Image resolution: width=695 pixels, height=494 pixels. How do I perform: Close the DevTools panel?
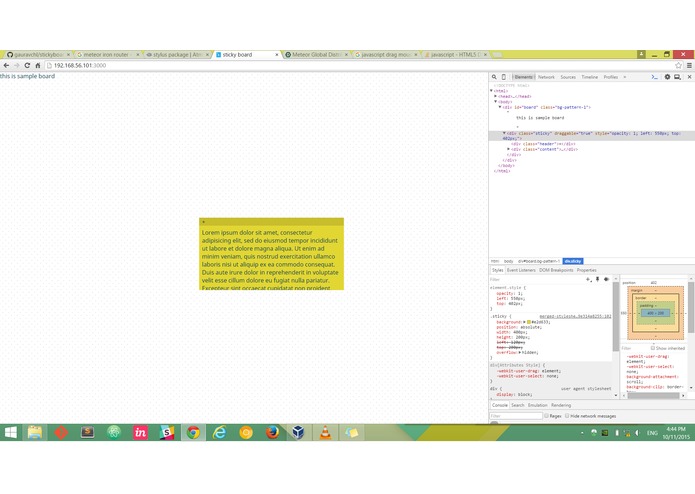coord(689,77)
